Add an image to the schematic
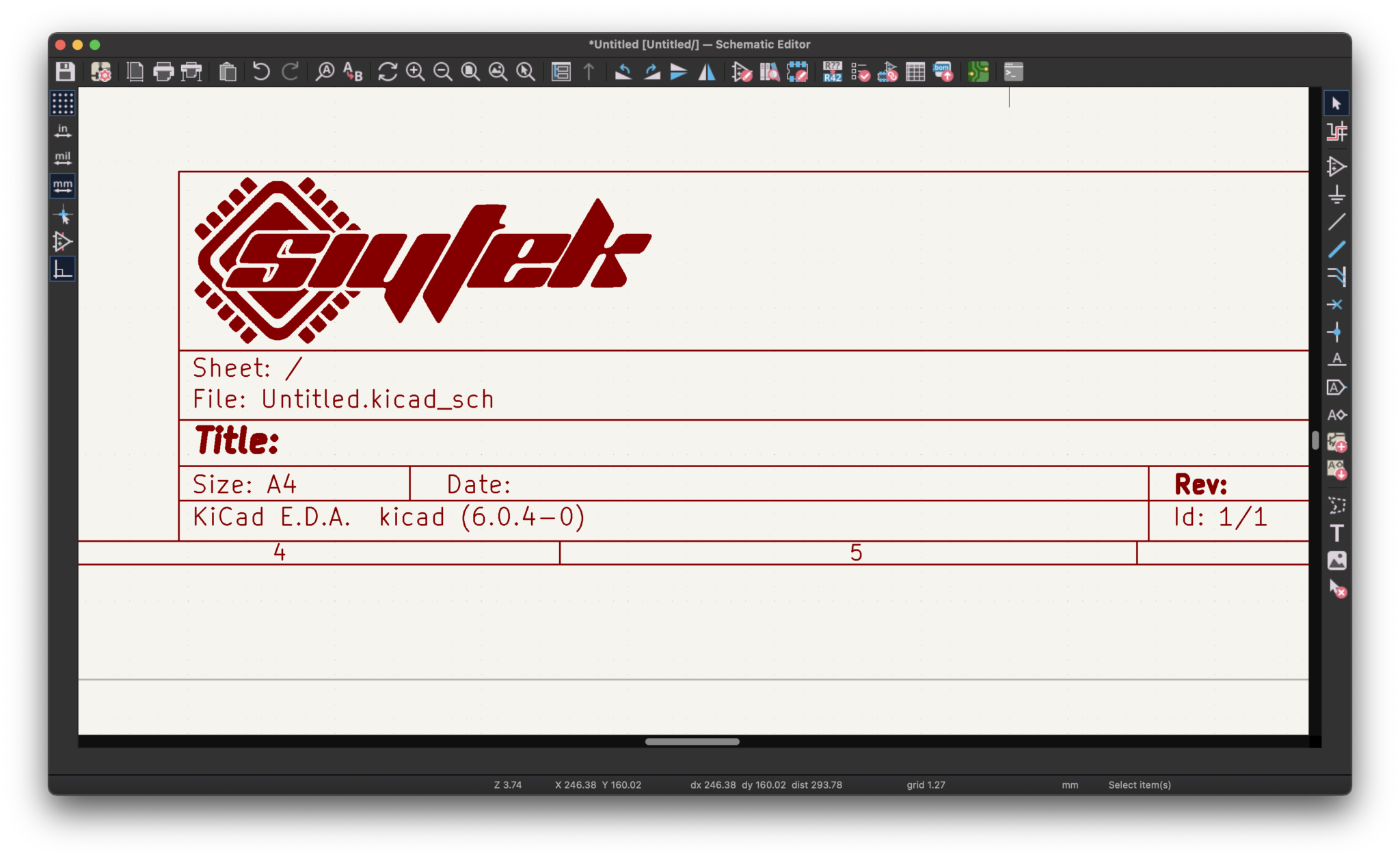Viewport: 1400px width, 859px height. pos(1338,561)
